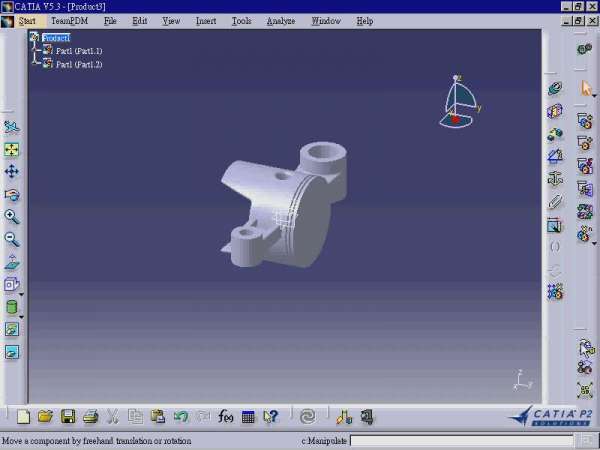This screenshot has width=600, height=450.
Task: Click the Apply Material icon
Action: [344, 417]
